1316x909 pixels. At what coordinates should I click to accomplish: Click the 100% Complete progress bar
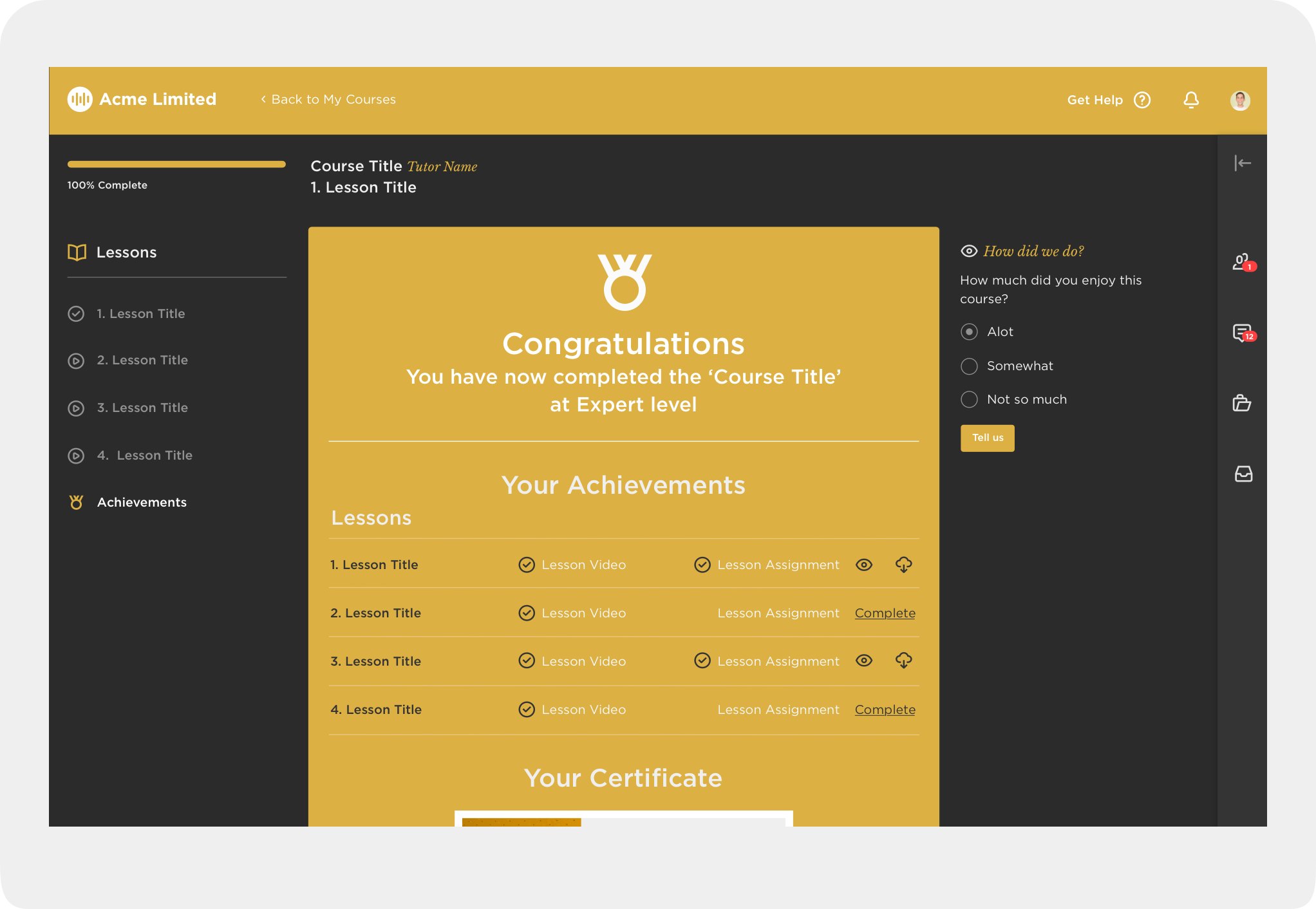pyautogui.click(x=176, y=164)
